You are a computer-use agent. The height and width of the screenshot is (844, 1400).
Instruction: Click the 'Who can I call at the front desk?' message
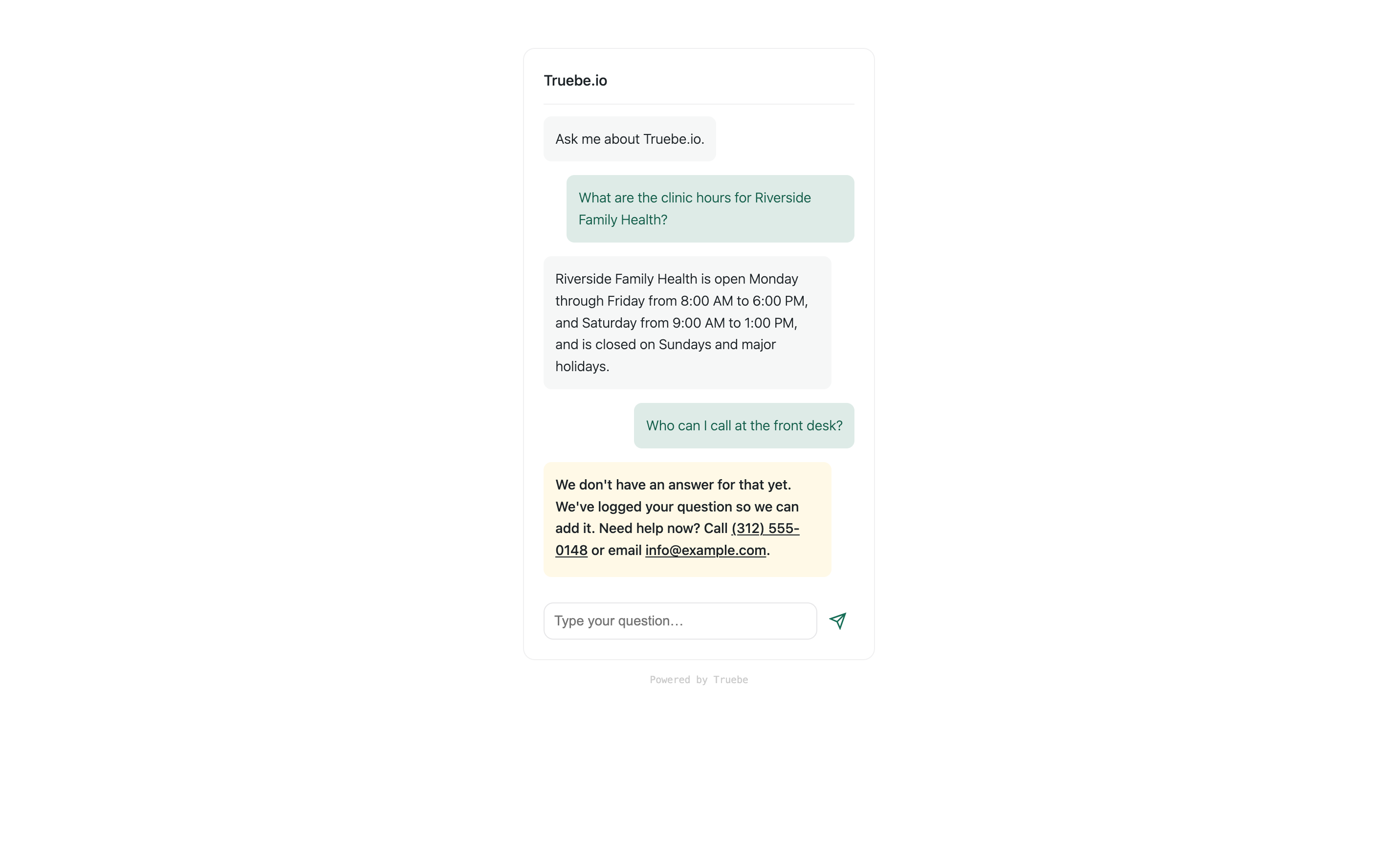click(744, 426)
